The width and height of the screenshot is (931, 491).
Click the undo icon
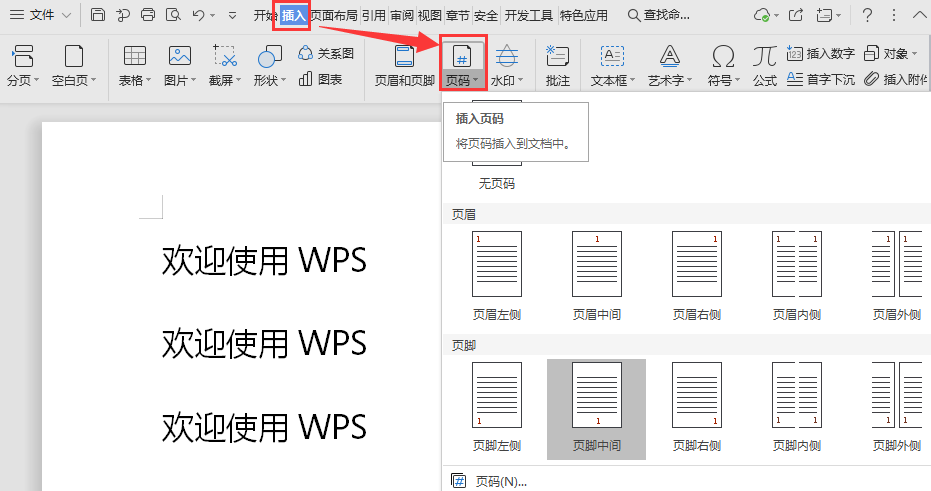(x=198, y=15)
